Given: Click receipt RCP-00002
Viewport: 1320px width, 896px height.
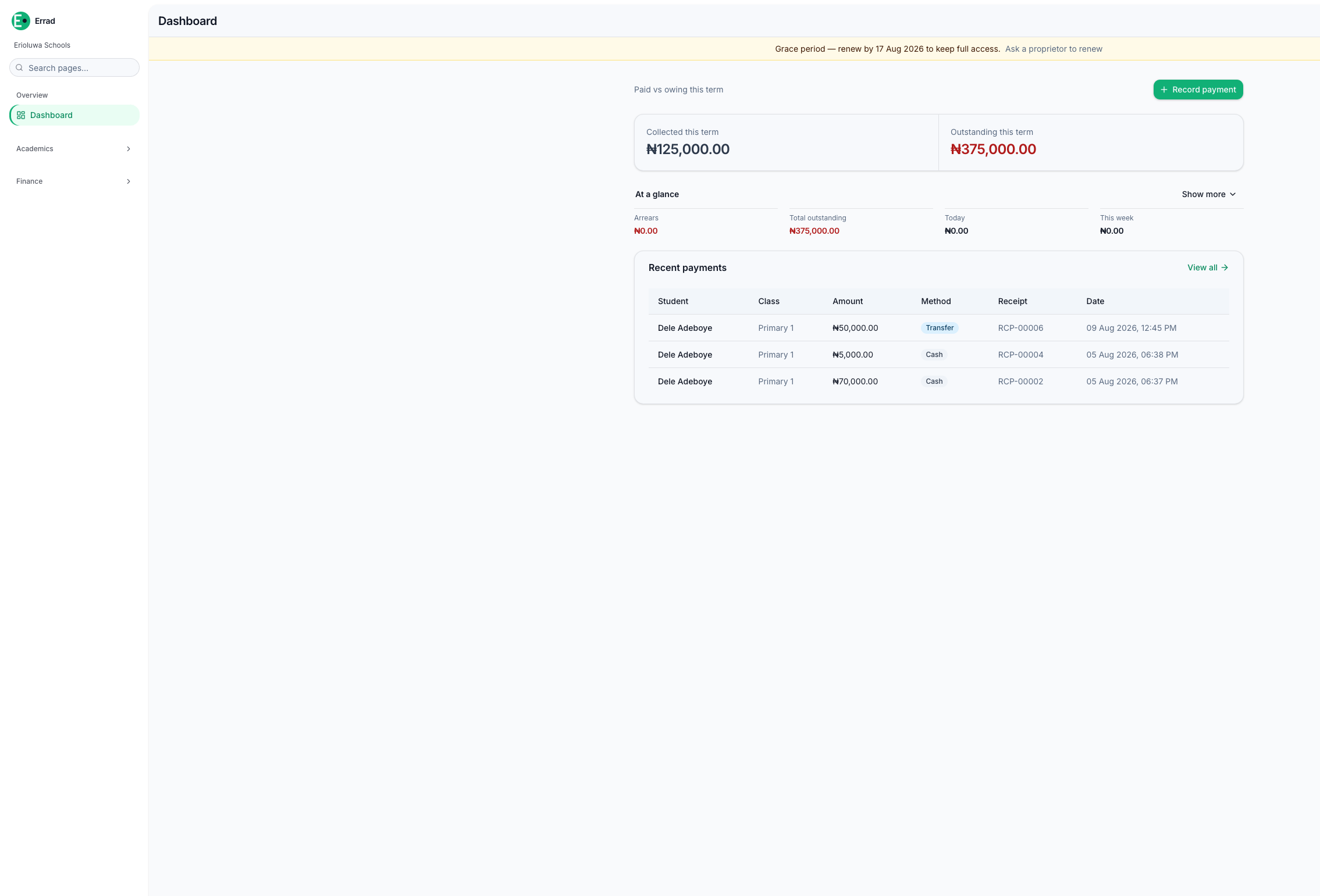Looking at the screenshot, I should click(1020, 381).
